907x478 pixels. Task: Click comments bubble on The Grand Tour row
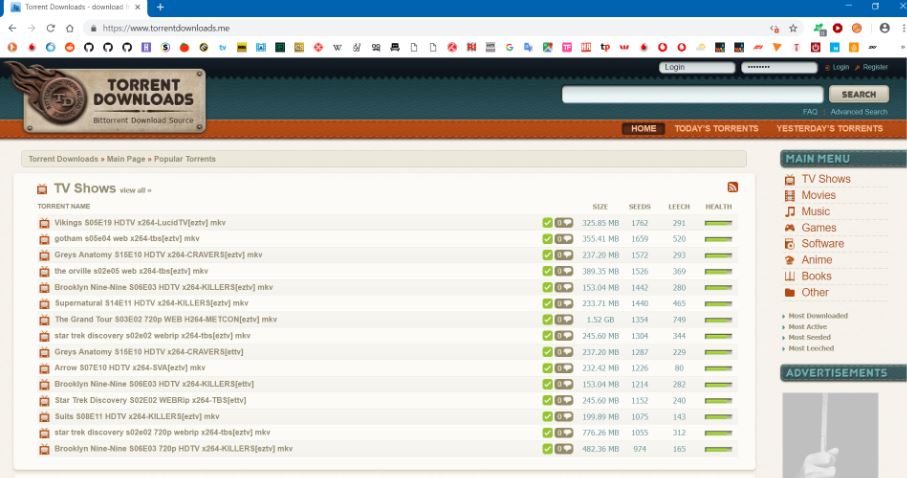click(x=564, y=319)
